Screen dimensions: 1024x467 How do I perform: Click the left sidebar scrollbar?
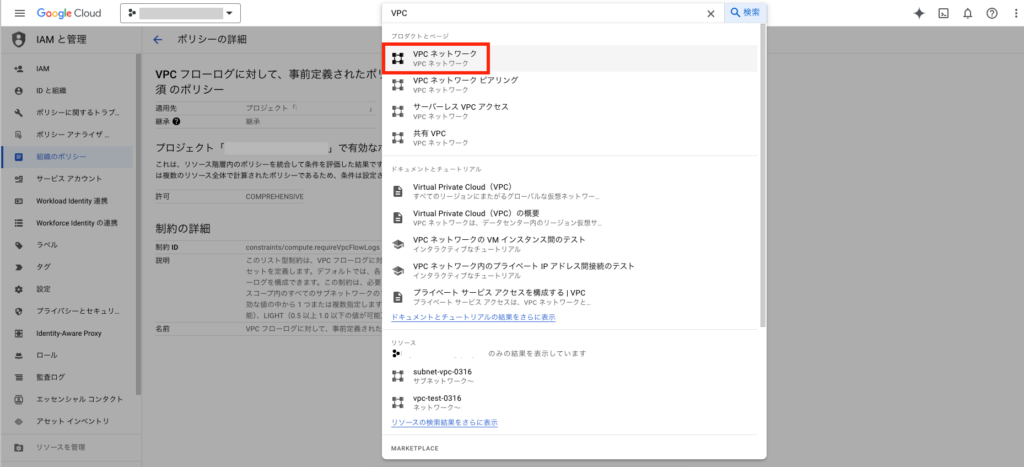(x=138, y=222)
